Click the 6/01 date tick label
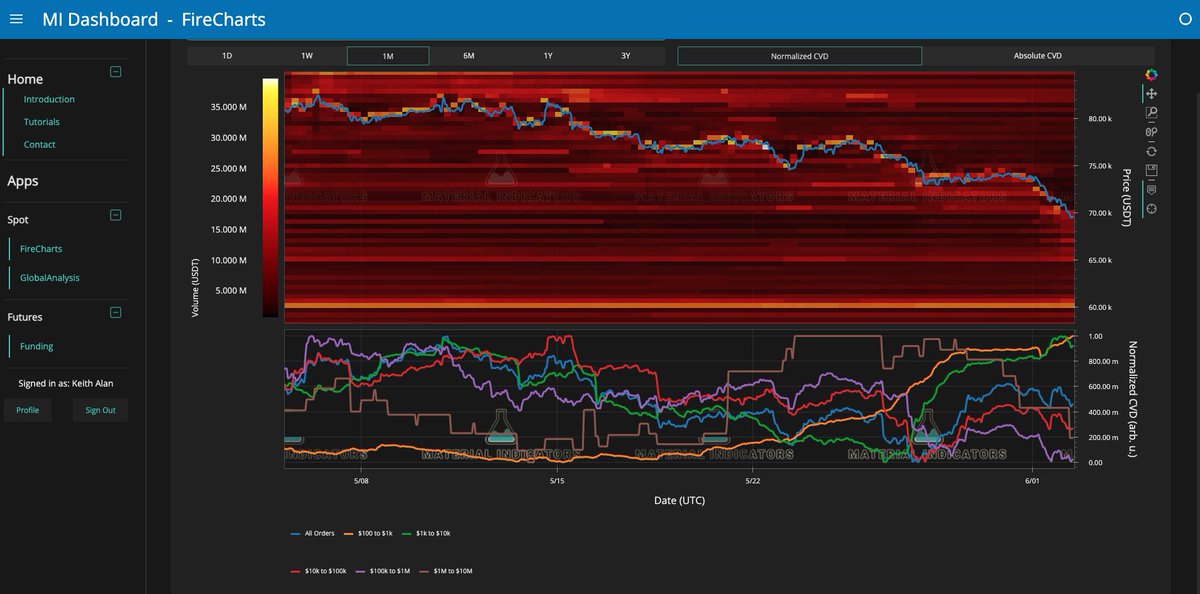Viewport: 1200px width, 594px height. click(x=1033, y=480)
